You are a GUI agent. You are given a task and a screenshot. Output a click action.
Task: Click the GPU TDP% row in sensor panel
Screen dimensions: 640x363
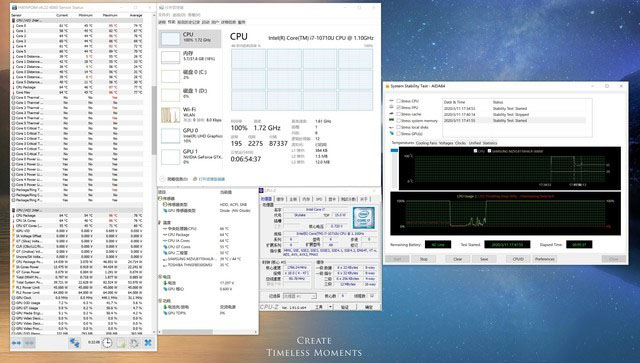click(196, 313)
